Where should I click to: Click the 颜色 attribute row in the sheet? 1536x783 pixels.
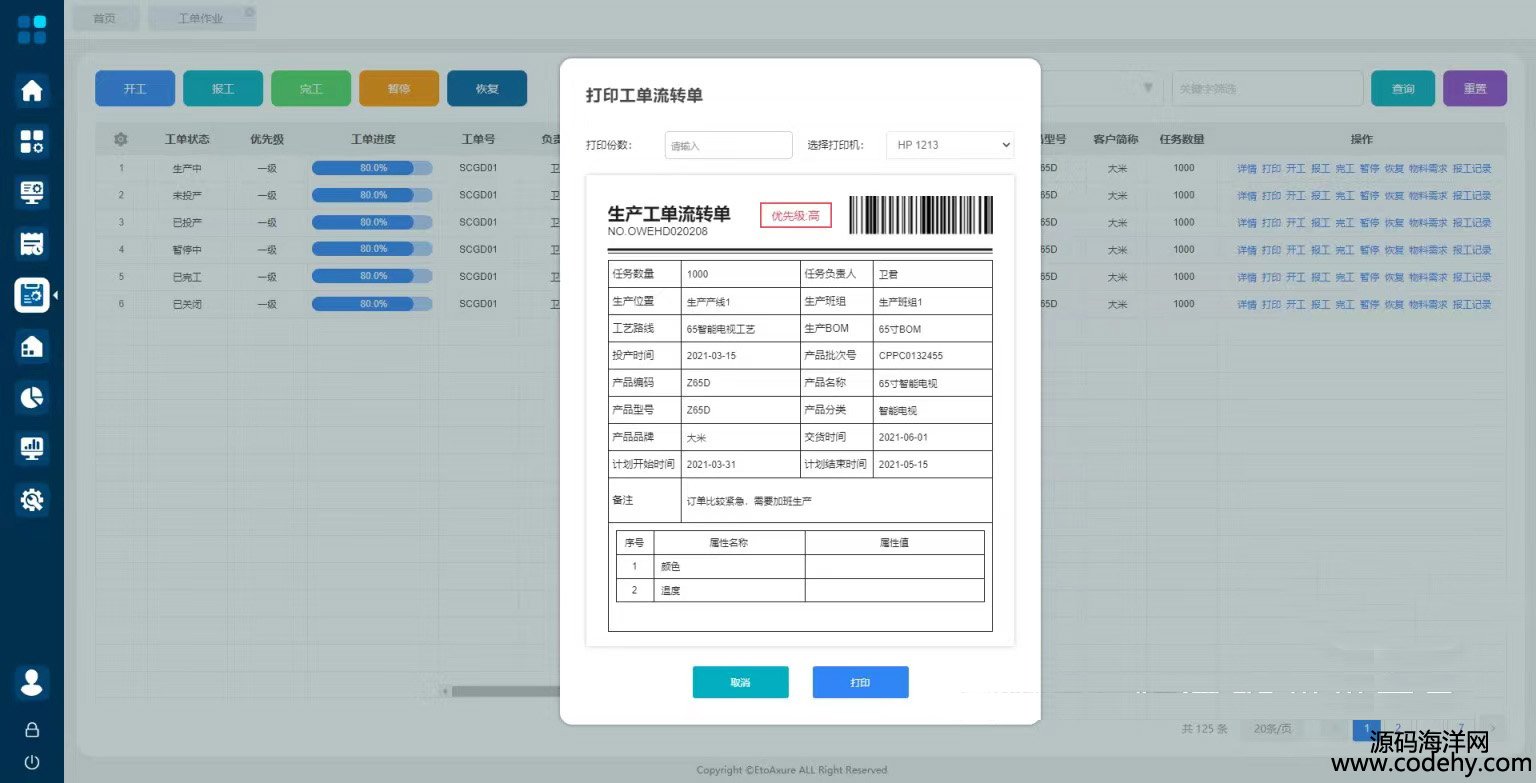(x=800, y=566)
